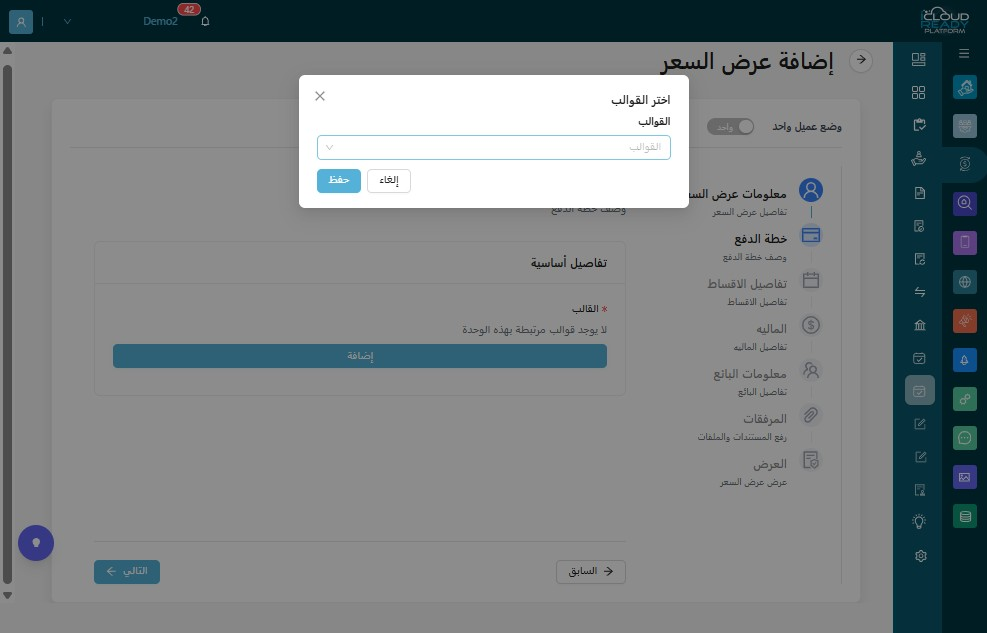Open the four-squares grid sidebar icon

[x=919, y=92]
